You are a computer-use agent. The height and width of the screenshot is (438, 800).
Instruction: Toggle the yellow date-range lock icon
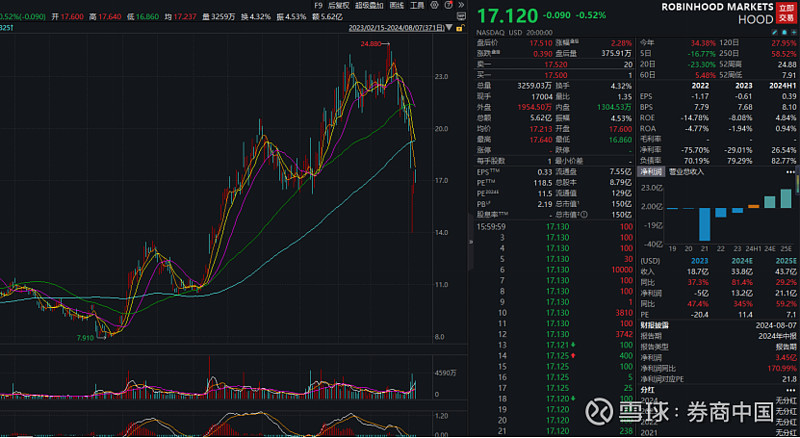coord(460,28)
